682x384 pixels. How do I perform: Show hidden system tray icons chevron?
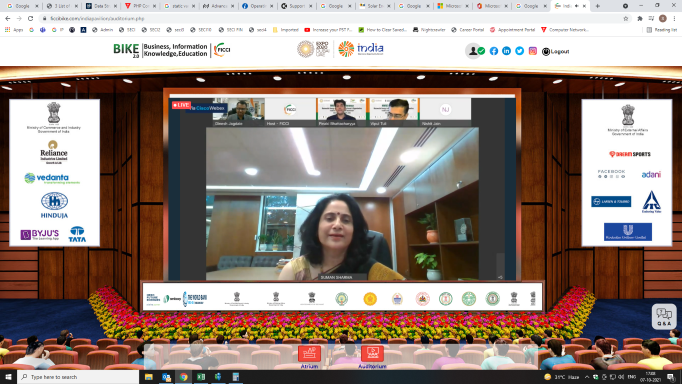[x=586, y=377]
